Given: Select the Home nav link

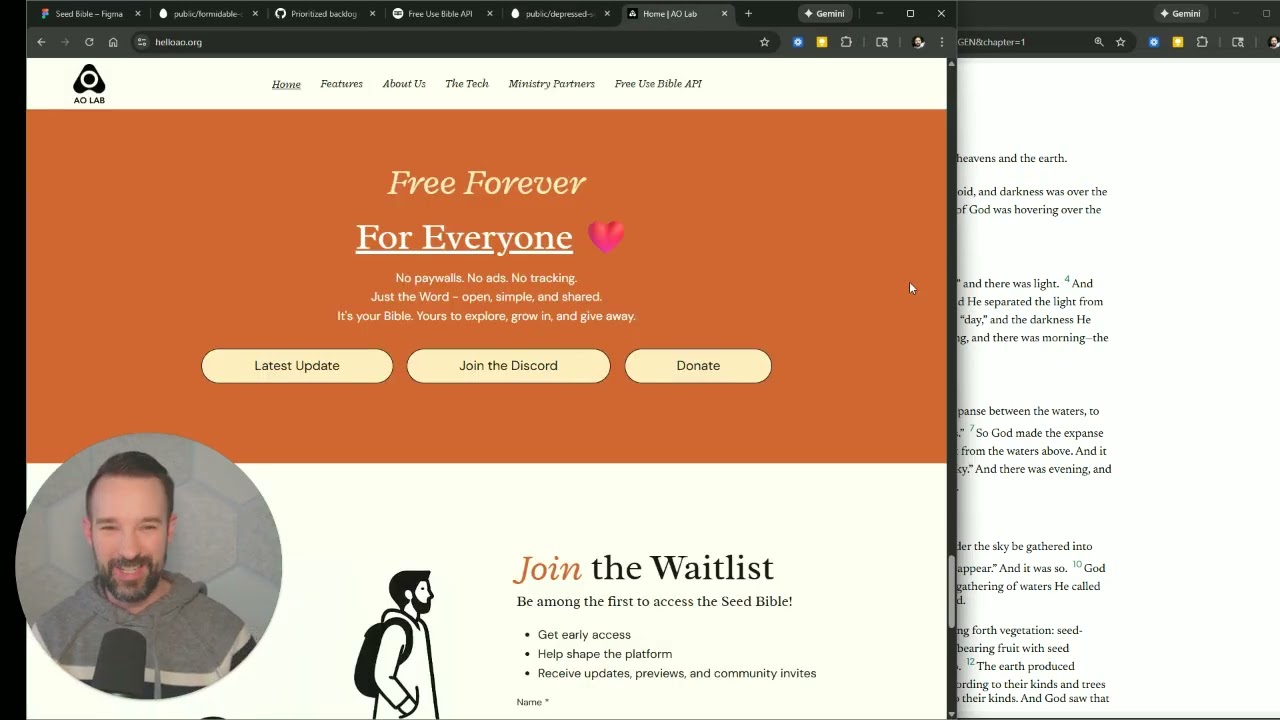Looking at the screenshot, I should [286, 84].
